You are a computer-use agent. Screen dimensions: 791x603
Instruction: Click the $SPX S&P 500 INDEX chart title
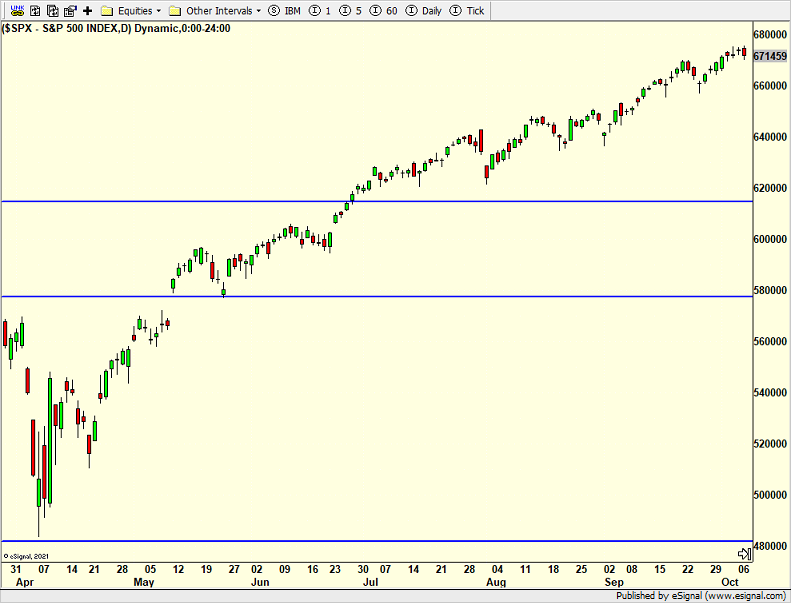pos(118,28)
